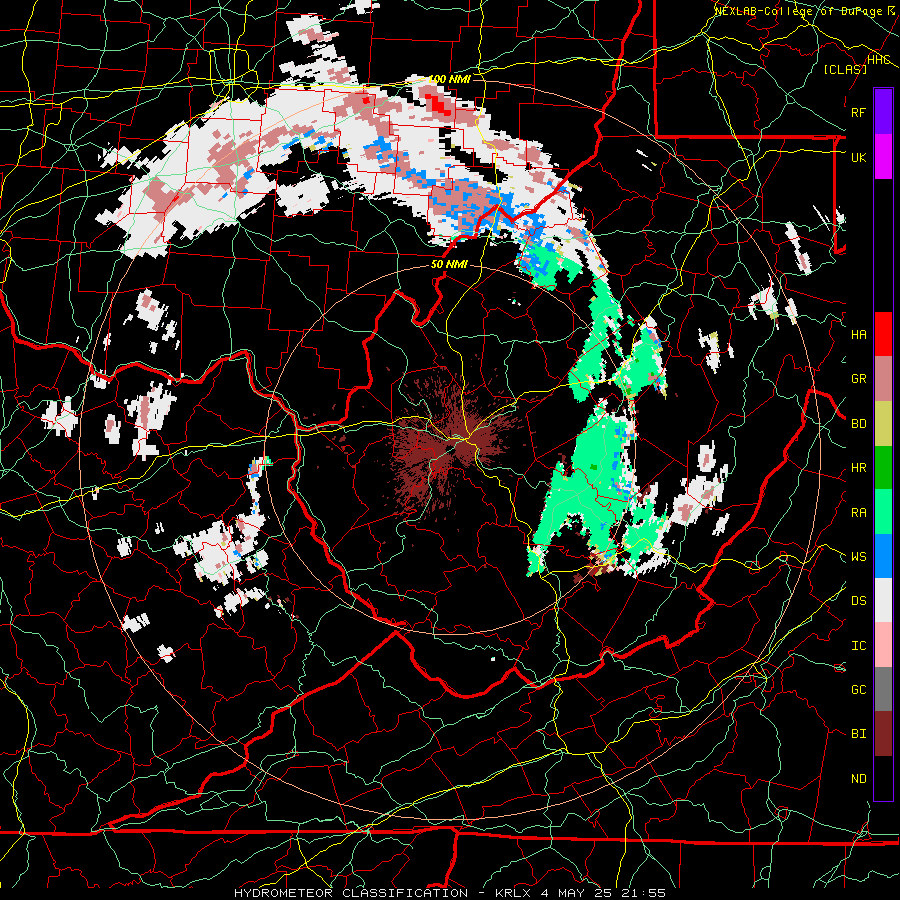This screenshot has width=900, height=900.
Task: Click the BI legend label
Action: (859, 734)
